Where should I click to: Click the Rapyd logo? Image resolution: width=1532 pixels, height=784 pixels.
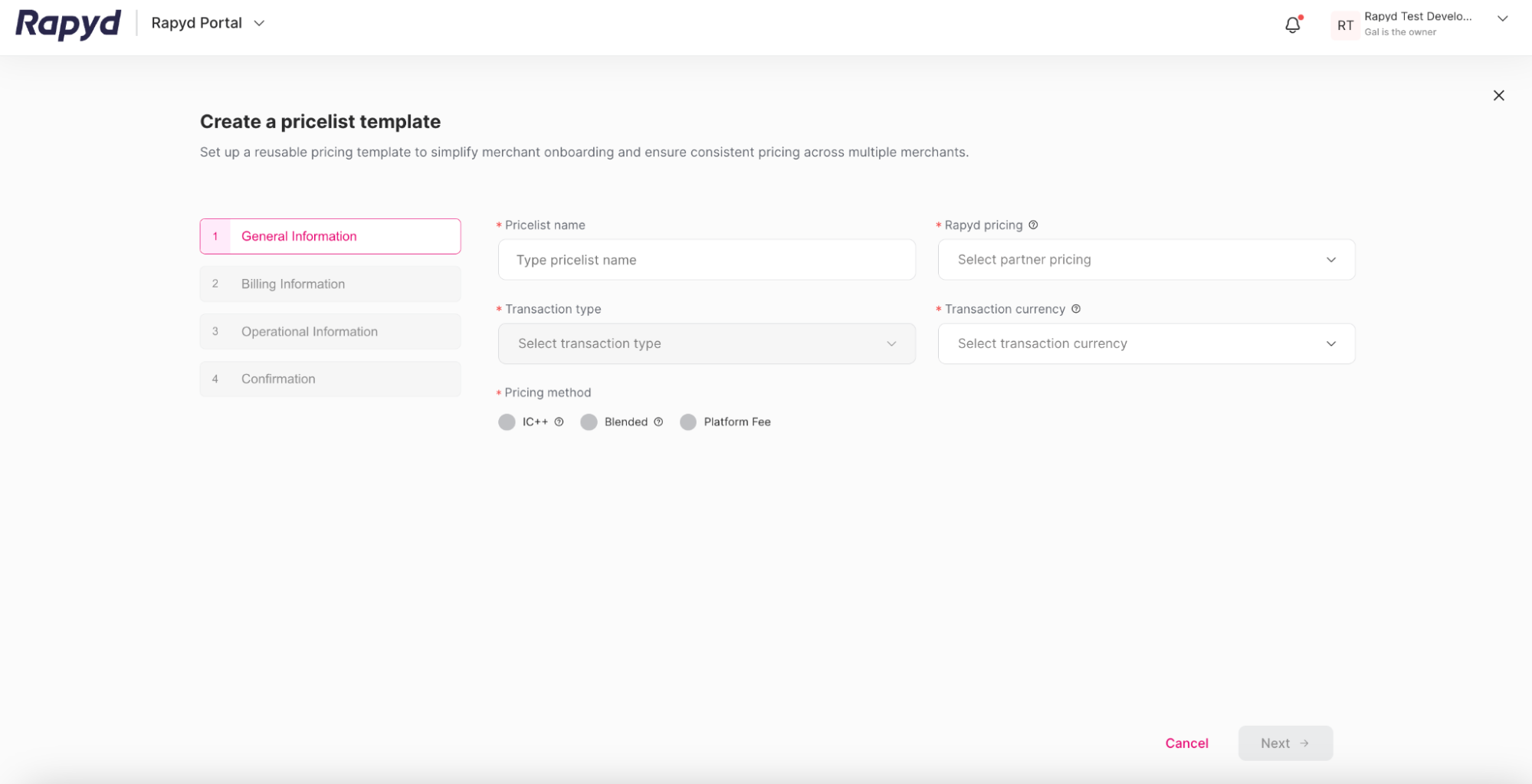coord(67,23)
